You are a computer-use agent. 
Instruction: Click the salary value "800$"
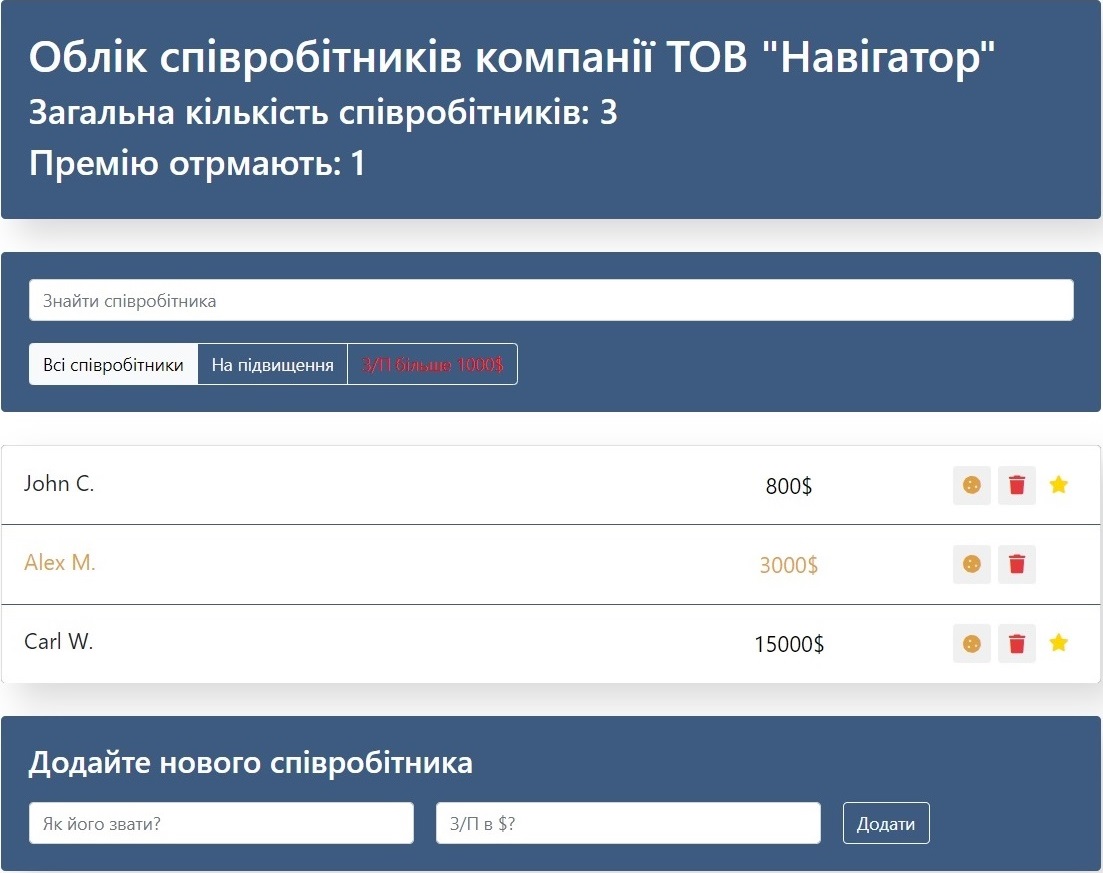click(789, 486)
